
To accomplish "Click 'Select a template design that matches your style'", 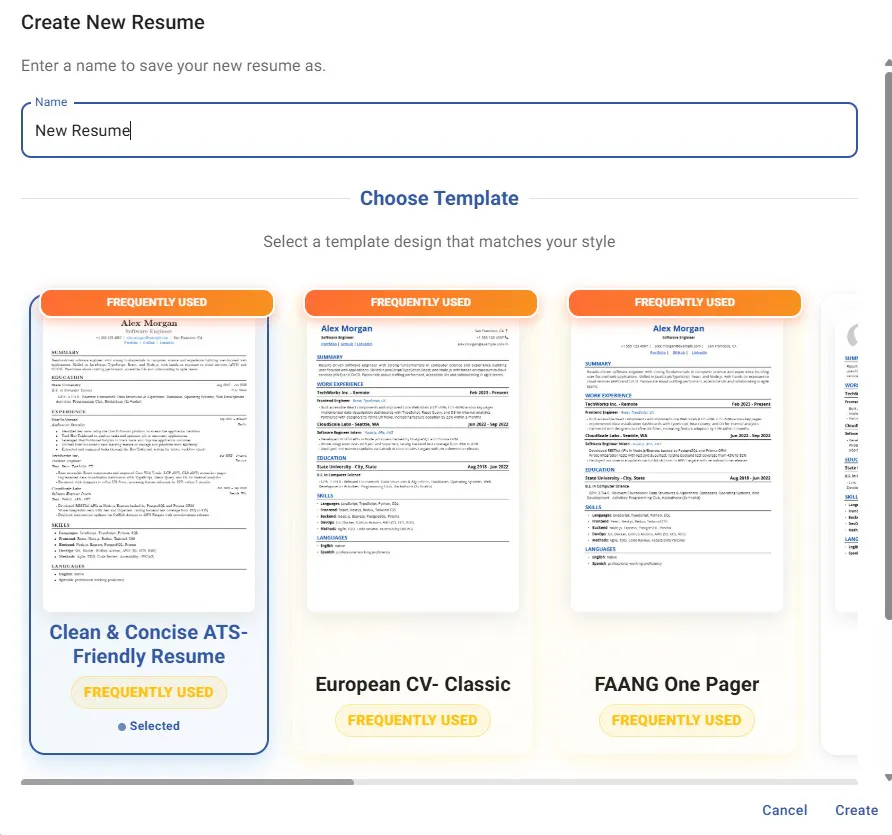I will [x=439, y=242].
